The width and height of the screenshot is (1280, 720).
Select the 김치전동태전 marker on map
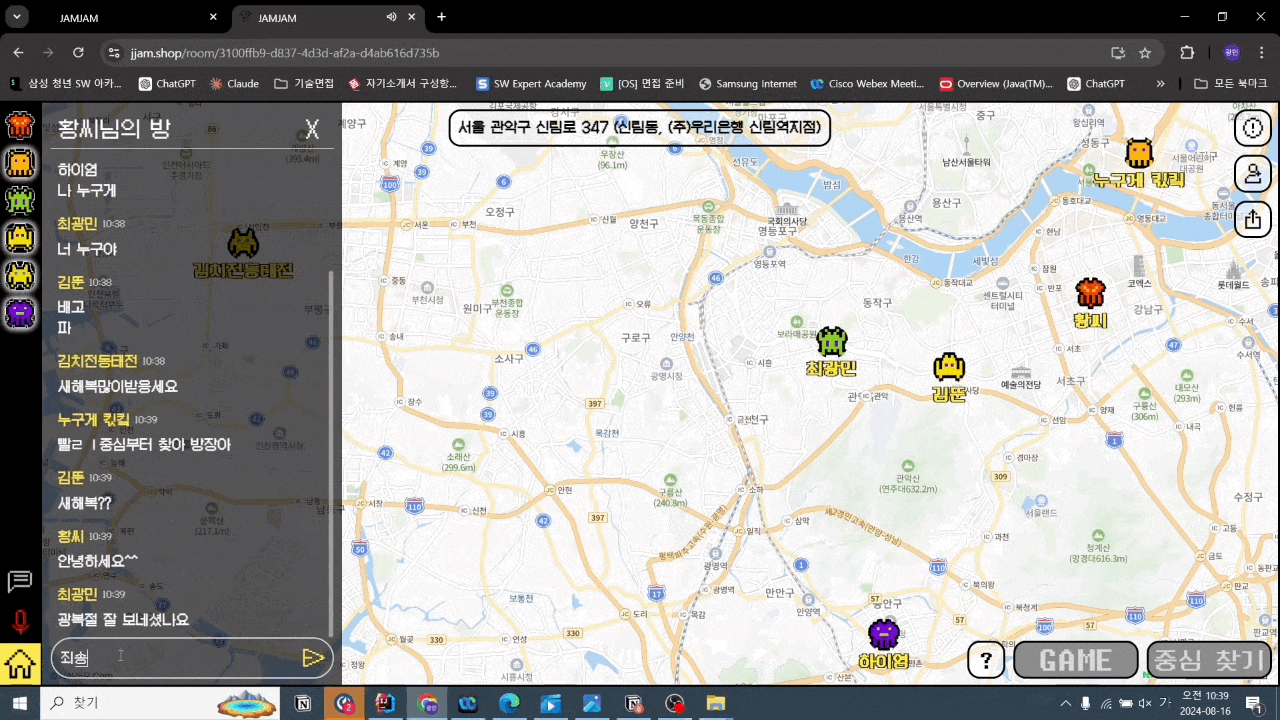(x=243, y=253)
